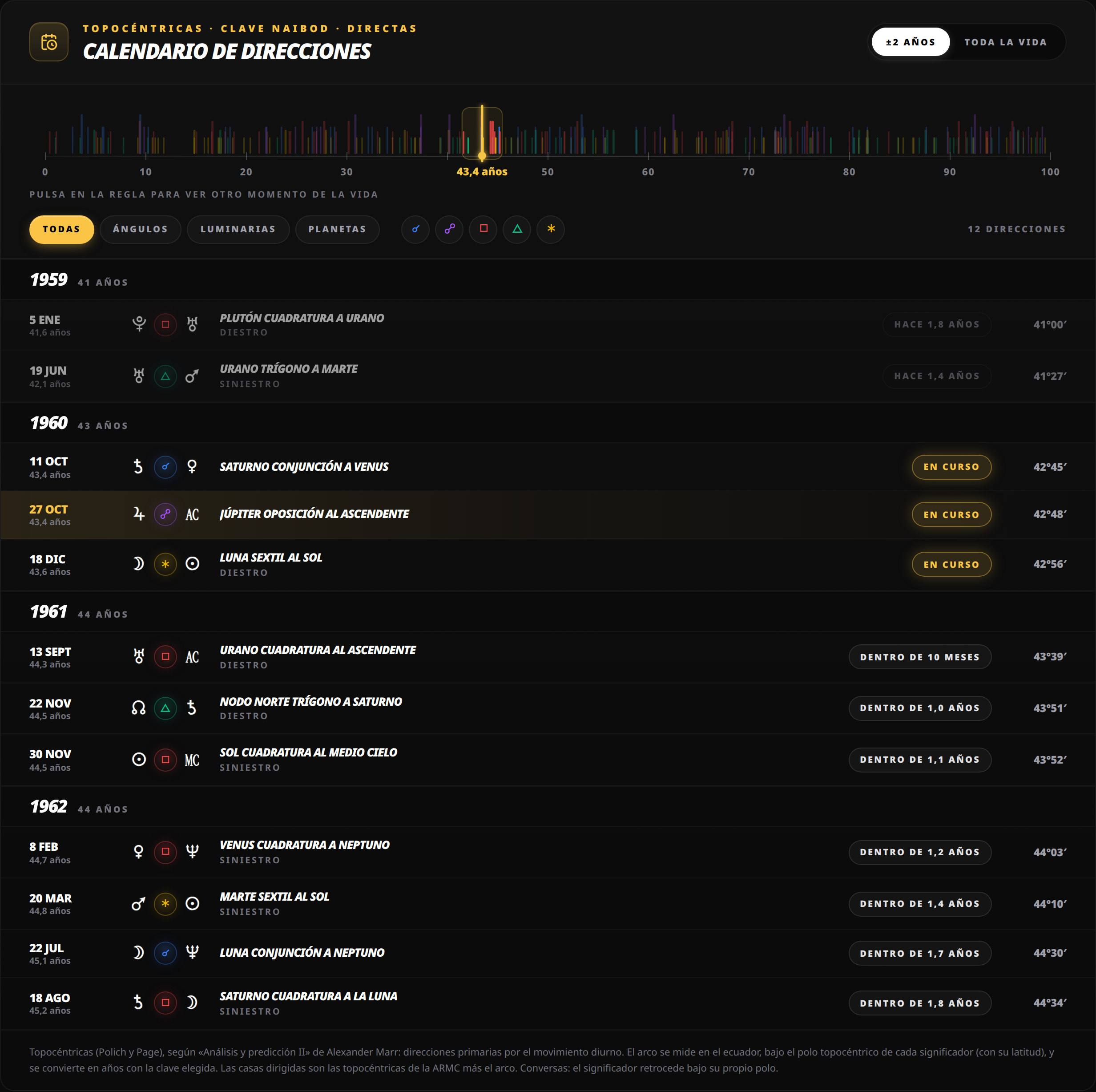Switch range to TODA LA VIDA
The height and width of the screenshot is (1092, 1096).
[1005, 42]
